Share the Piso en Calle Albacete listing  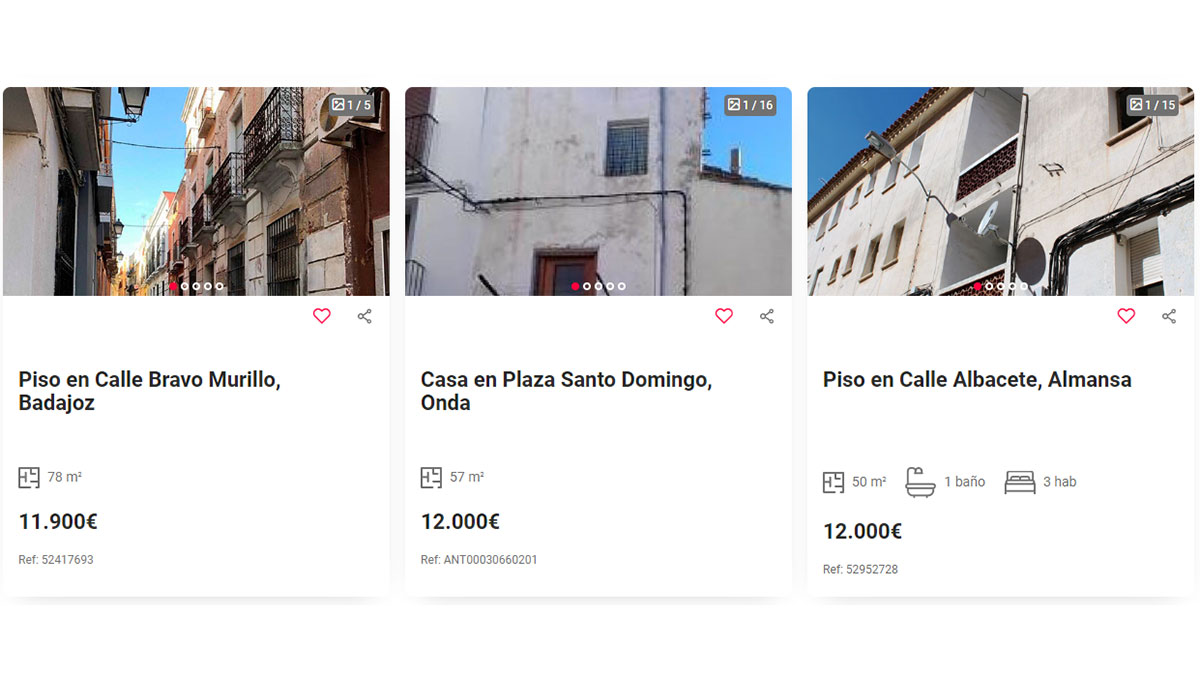pyautogui.click(x=1168, y=316)
